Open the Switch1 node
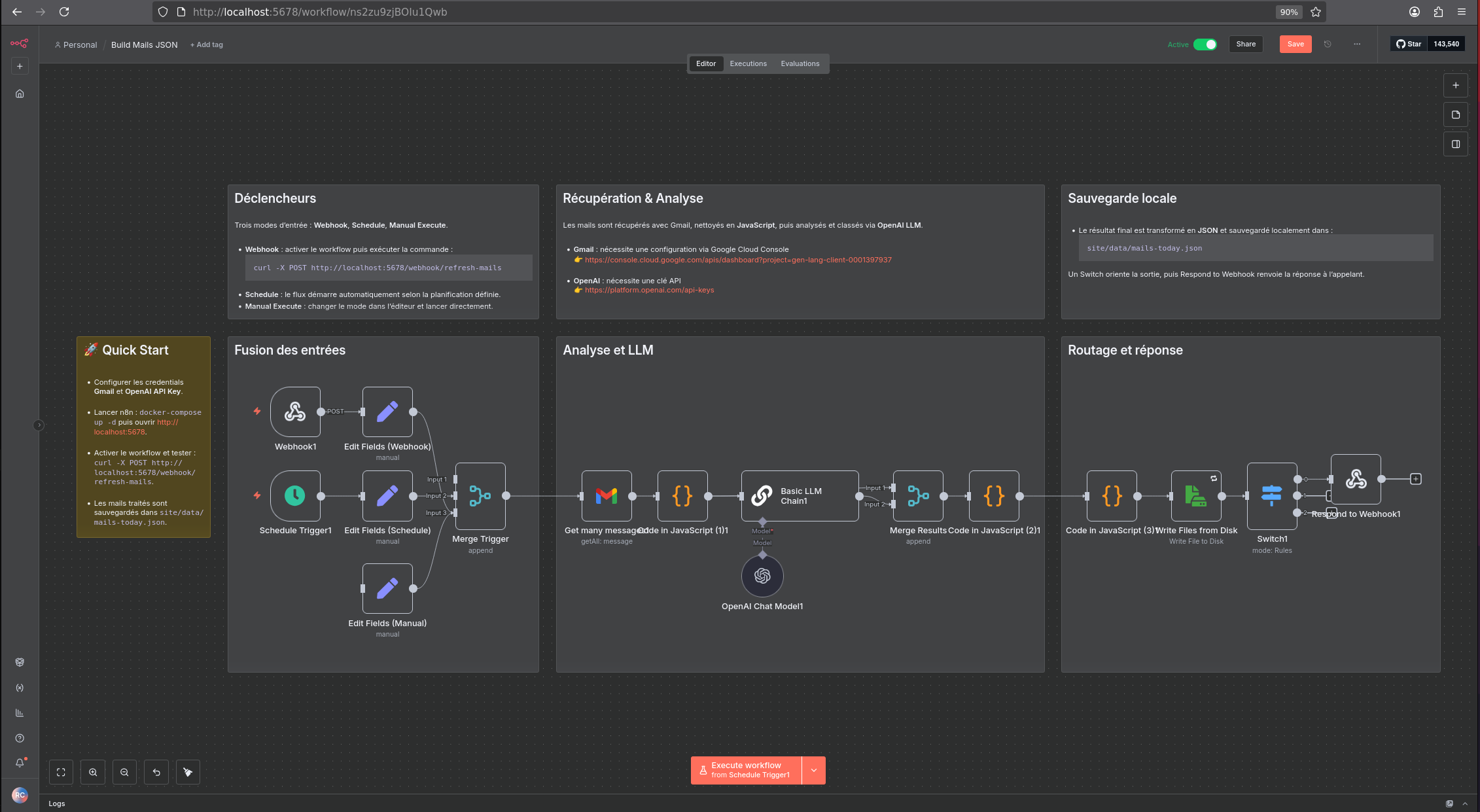This screenshot has height=812, width=1480. coord(1271,495)
